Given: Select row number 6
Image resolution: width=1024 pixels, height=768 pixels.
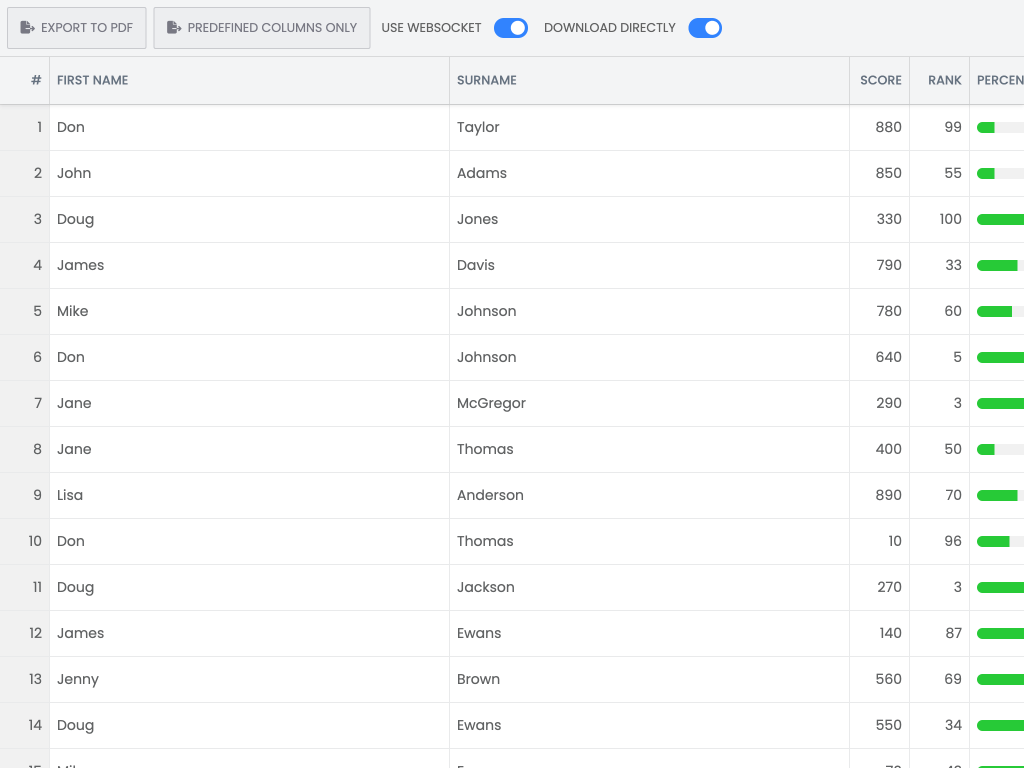Looking at the screenshot, I should [x=25, y=357].
